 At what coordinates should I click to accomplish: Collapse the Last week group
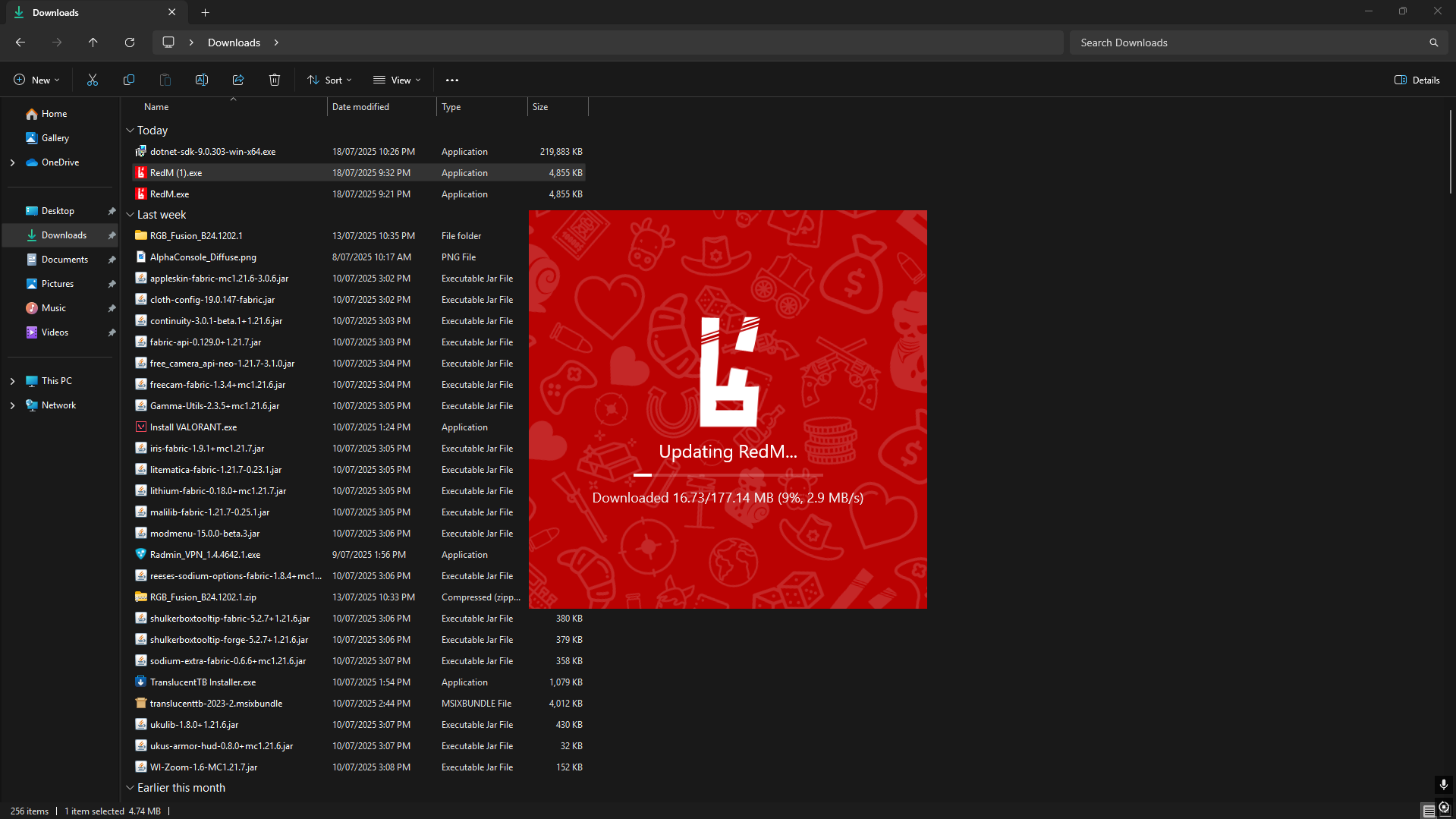point(130,215)
